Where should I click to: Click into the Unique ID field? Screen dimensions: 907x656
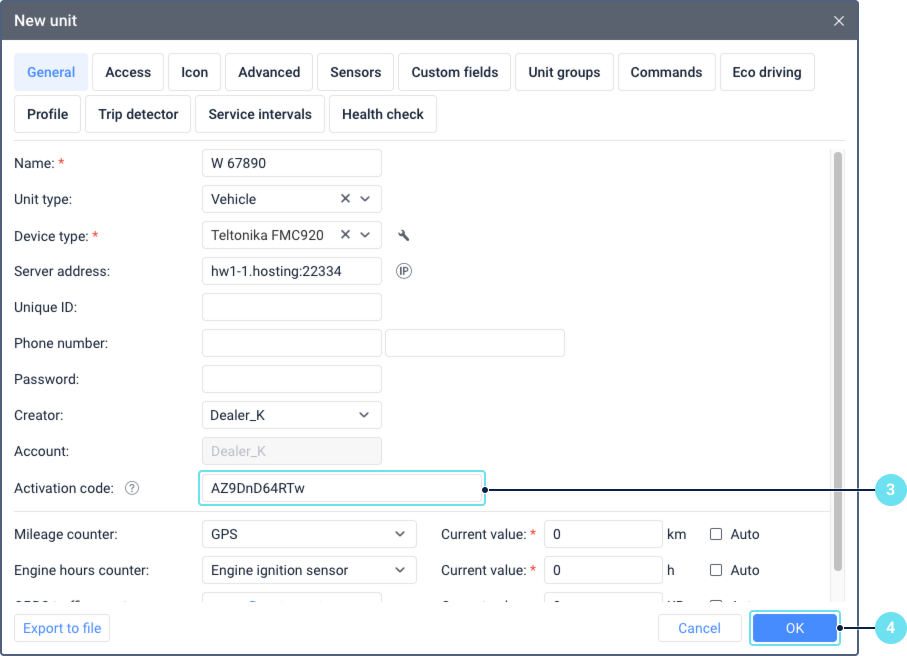291,307
